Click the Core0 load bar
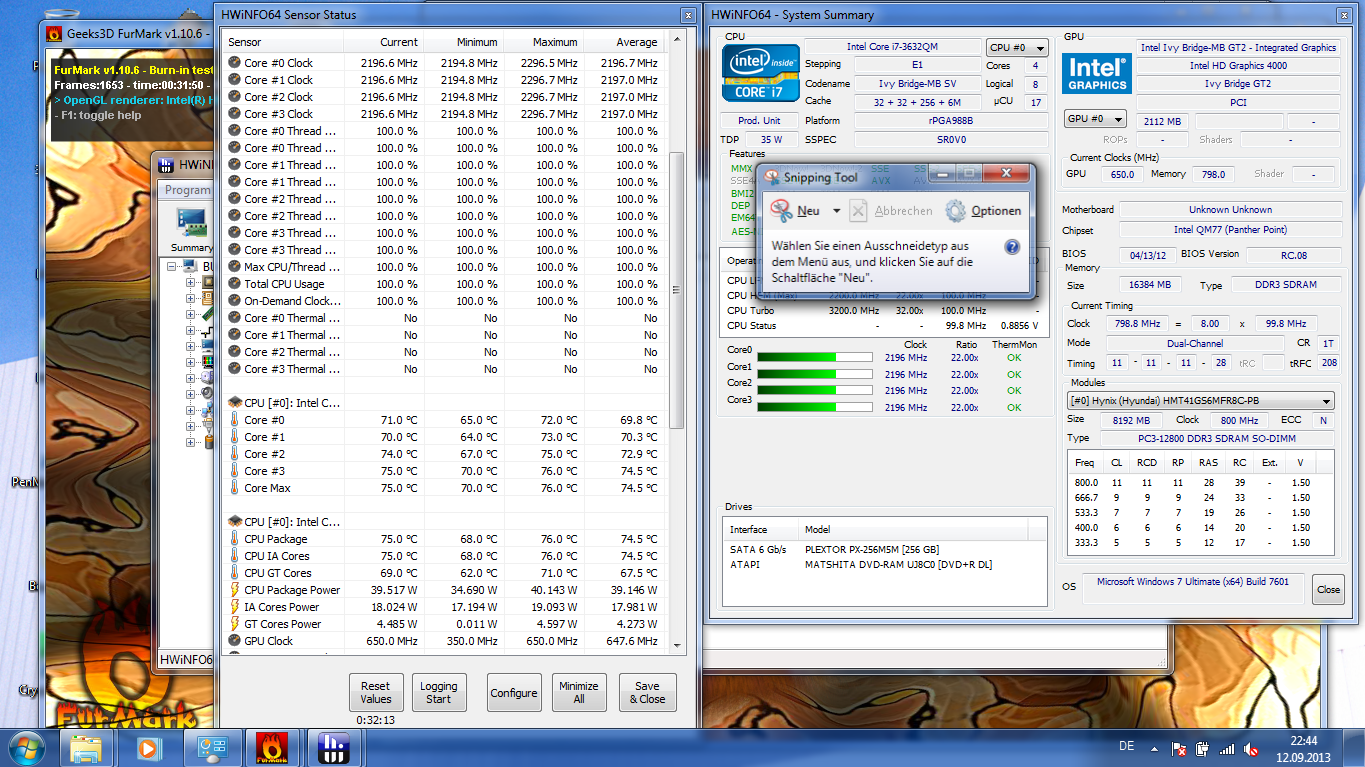Image resolution: width=1365 pixels, height=767 pixels. click(x=815, y=357)
